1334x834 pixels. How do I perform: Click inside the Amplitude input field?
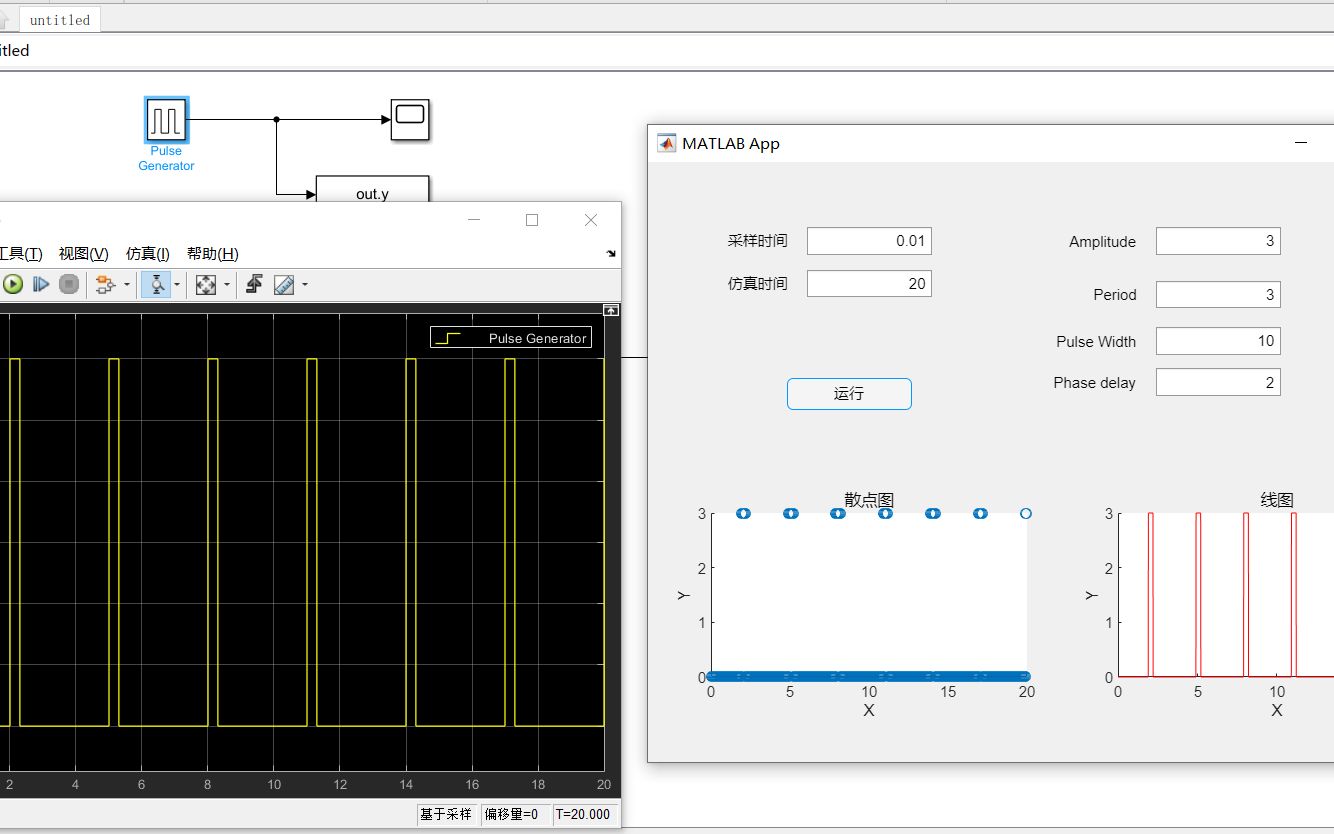point(1217,240)
